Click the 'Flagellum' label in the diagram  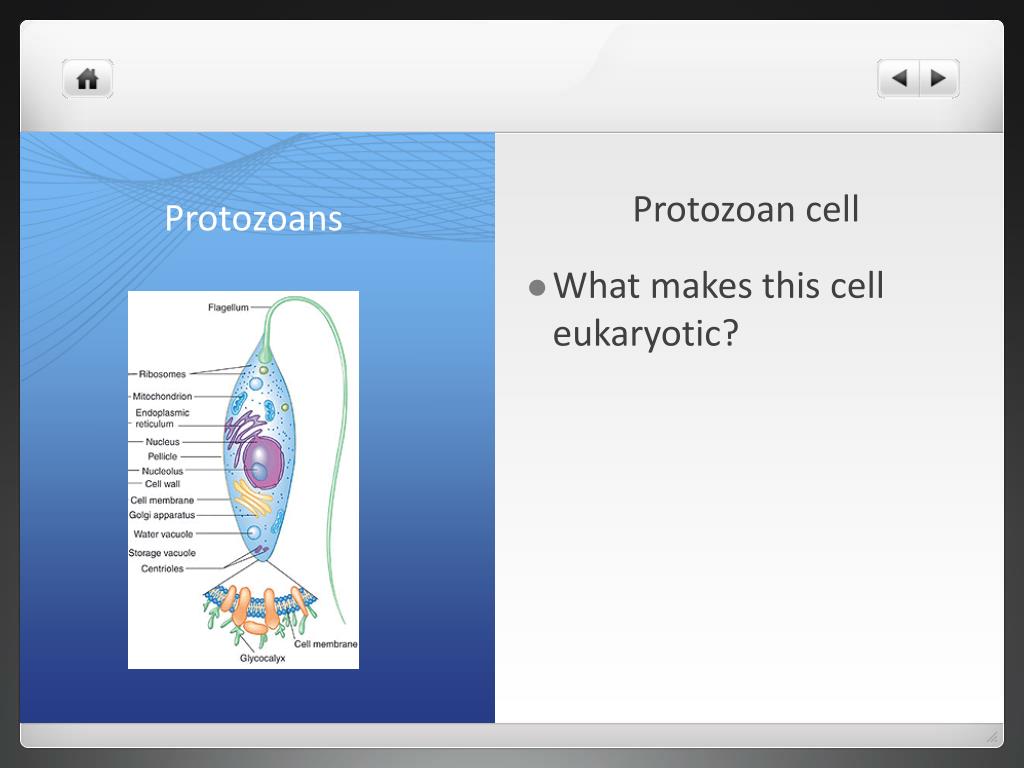pyautogui.click(x=228, y=307)
